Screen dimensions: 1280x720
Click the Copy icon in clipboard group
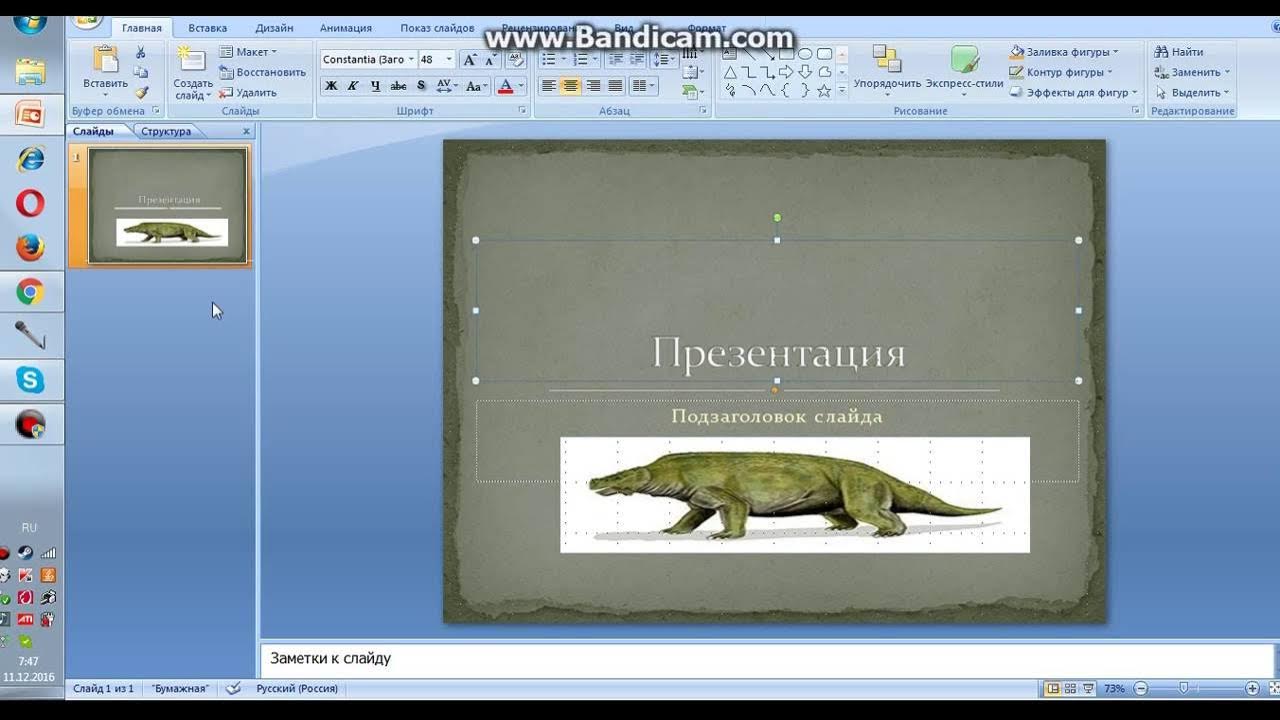141,72
